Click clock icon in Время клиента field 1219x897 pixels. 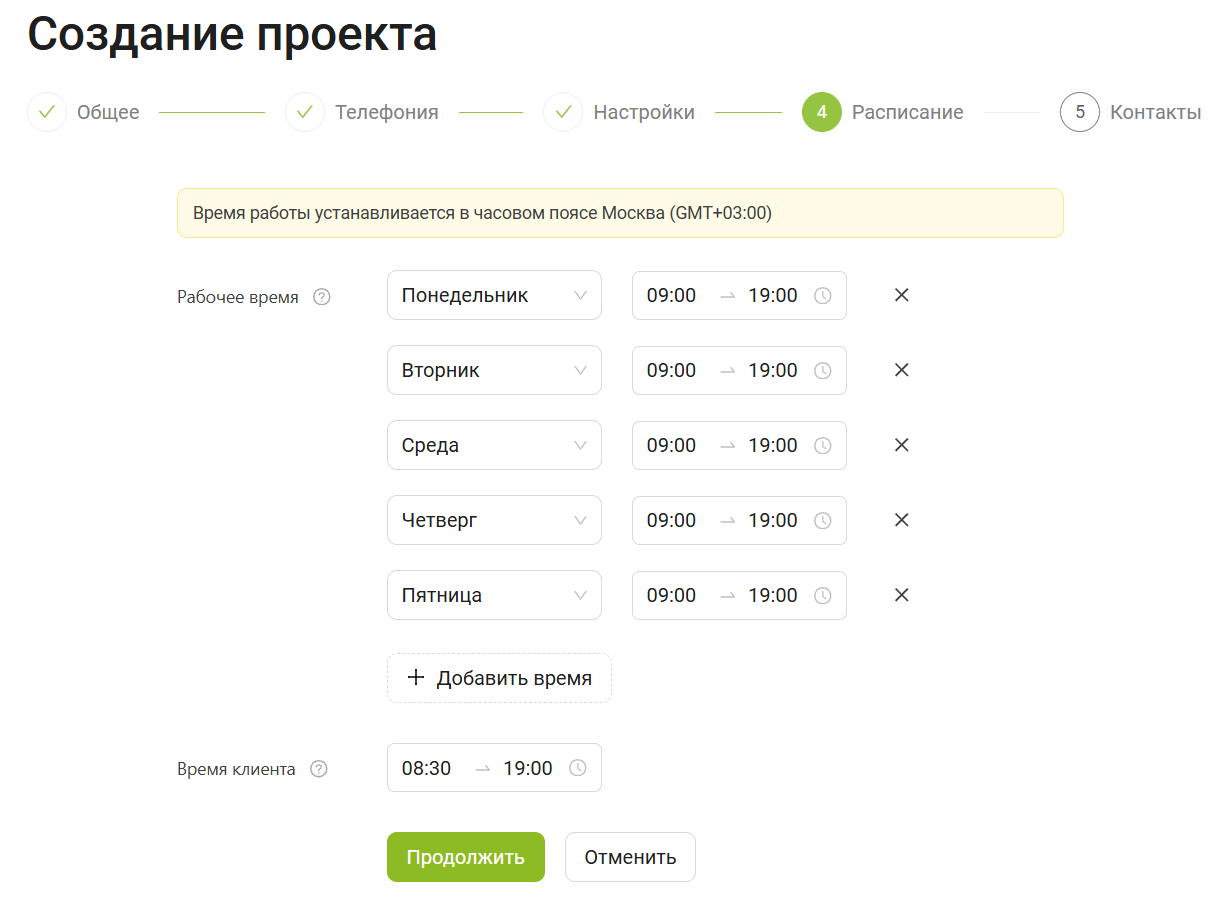click(x=577, y=768)
